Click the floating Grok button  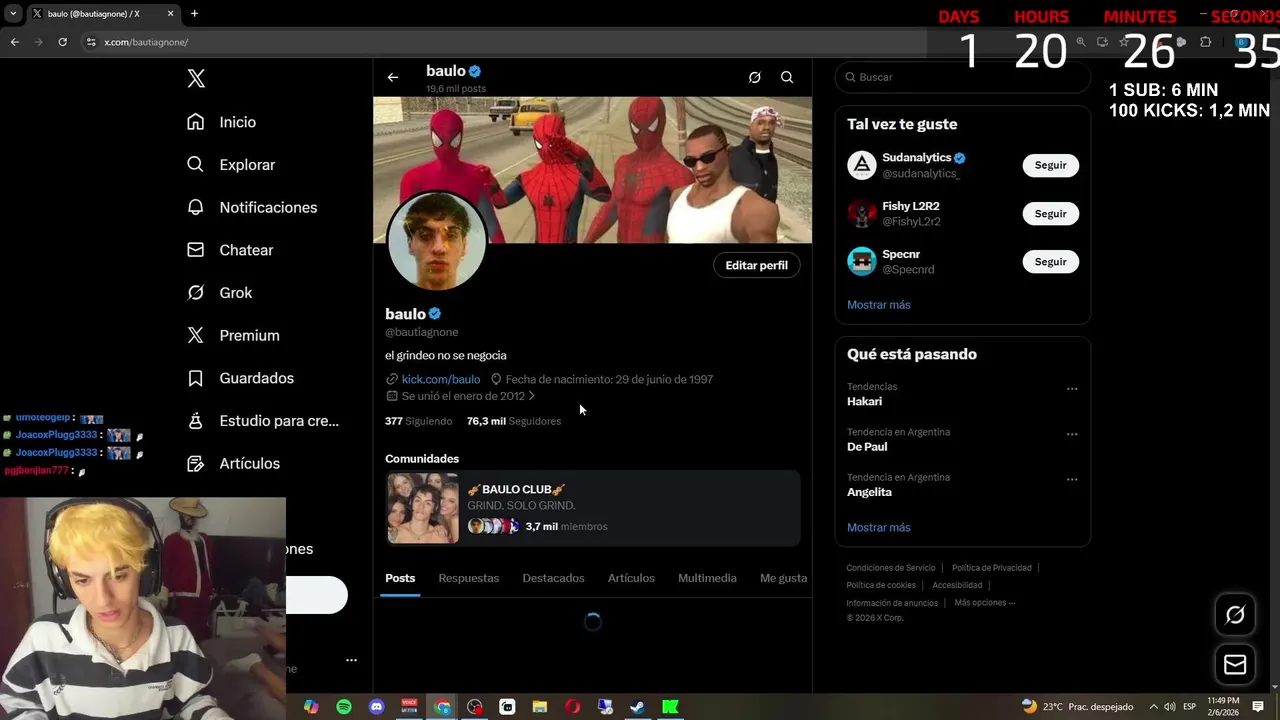pos(1235,615)
